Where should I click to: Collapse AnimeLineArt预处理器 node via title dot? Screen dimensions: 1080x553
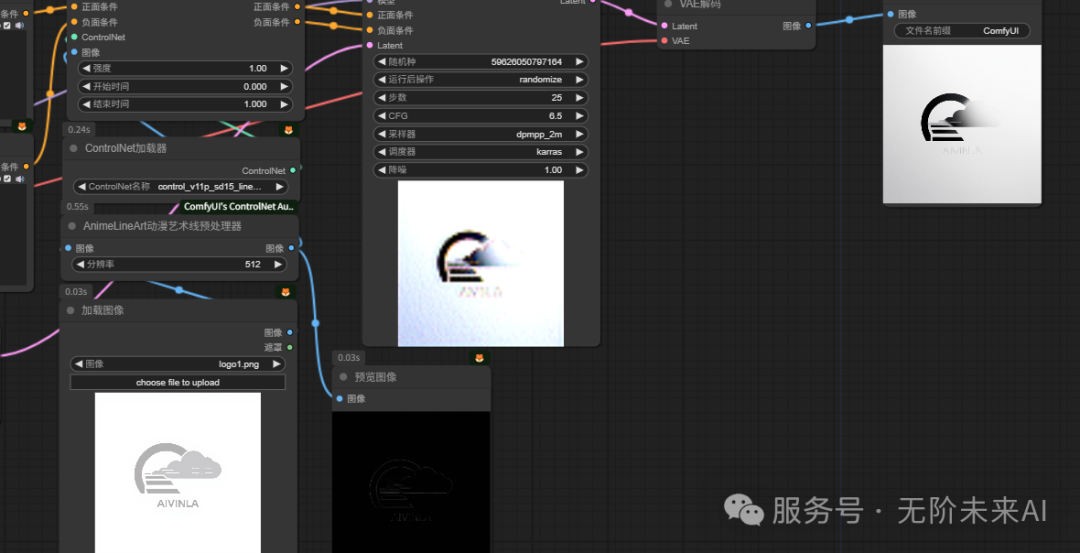click(x=72, y=226)
